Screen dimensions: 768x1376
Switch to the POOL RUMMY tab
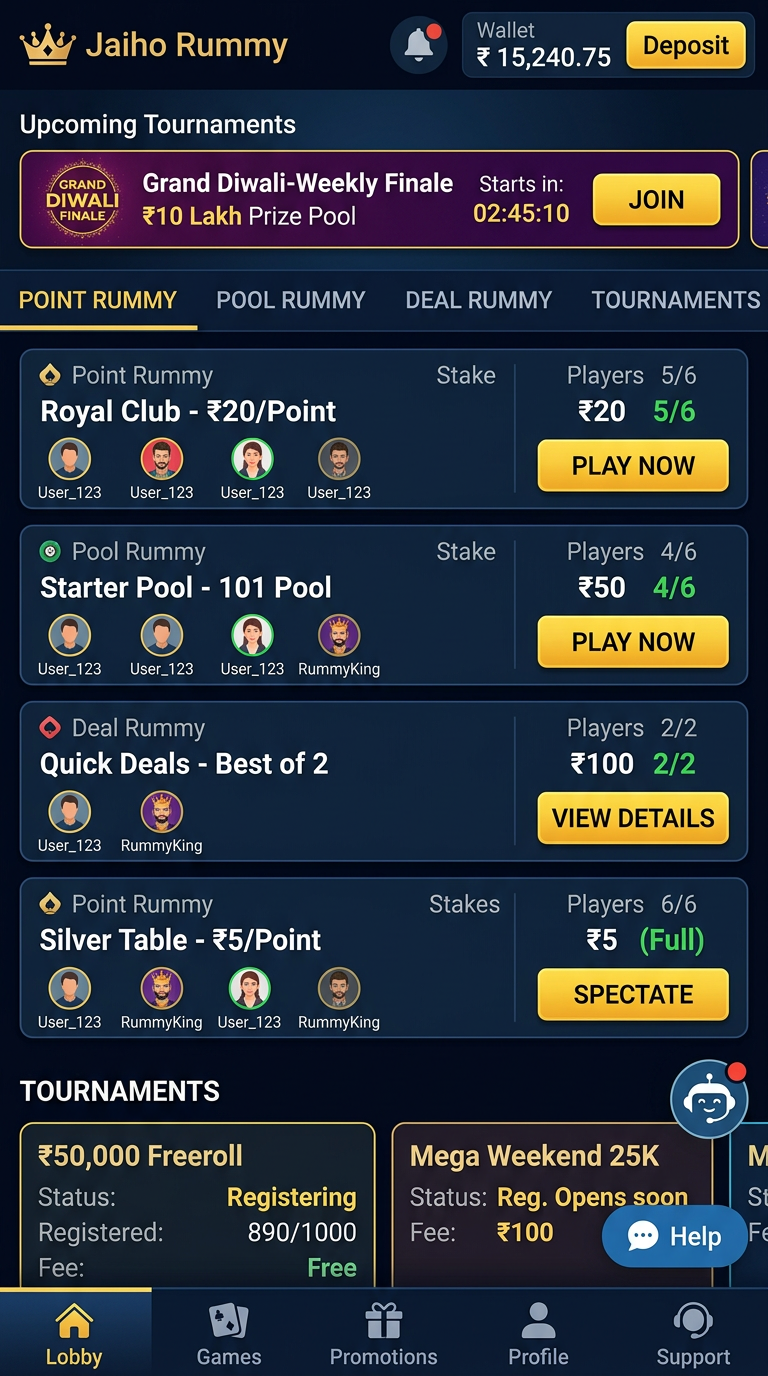(291, 299)
